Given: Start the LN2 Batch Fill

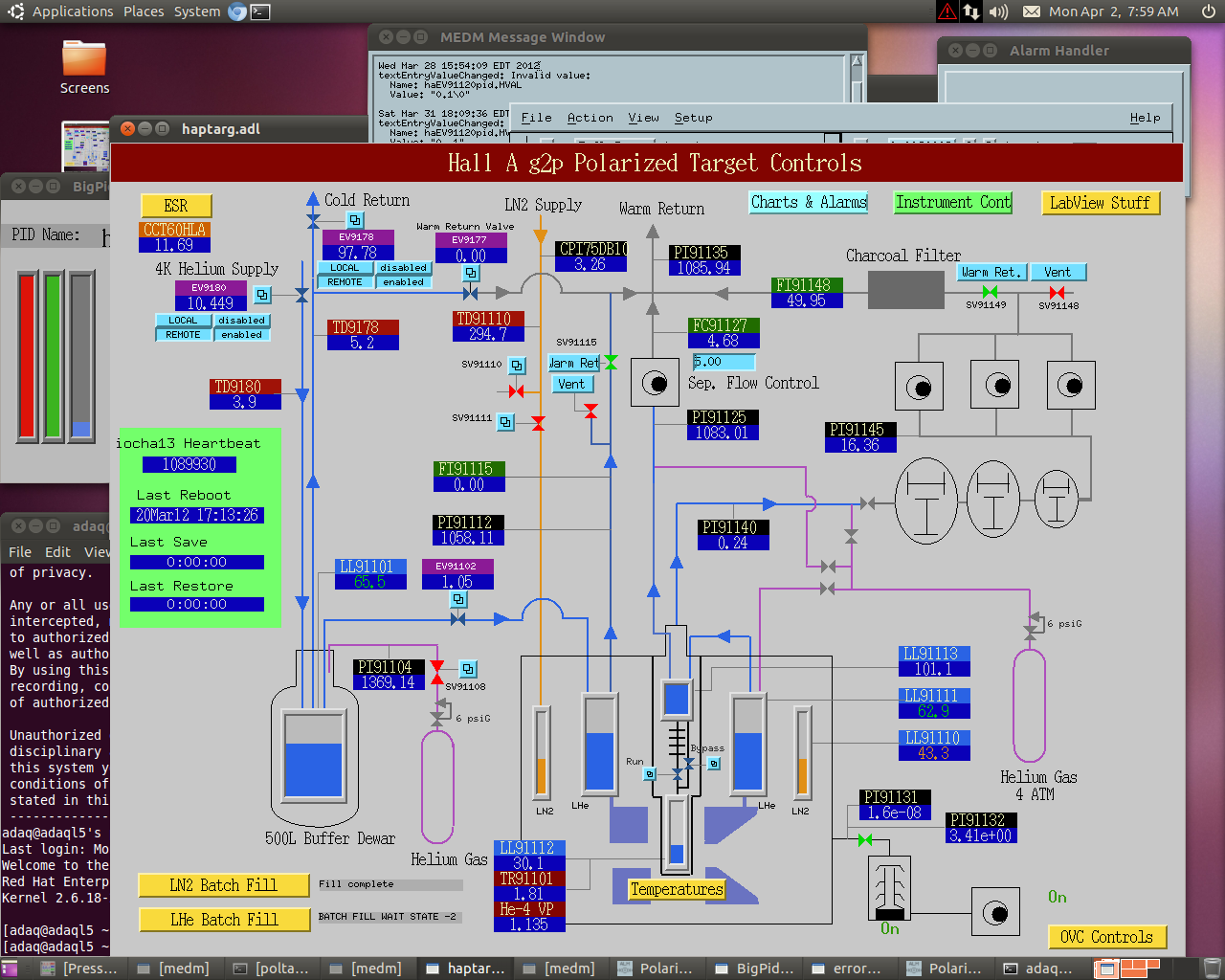Looking at the screenshot, I should [224, 885].
